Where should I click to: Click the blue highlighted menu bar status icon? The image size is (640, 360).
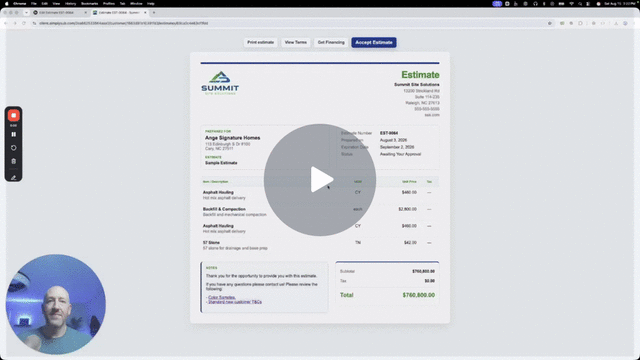click(x=497, y=4)
